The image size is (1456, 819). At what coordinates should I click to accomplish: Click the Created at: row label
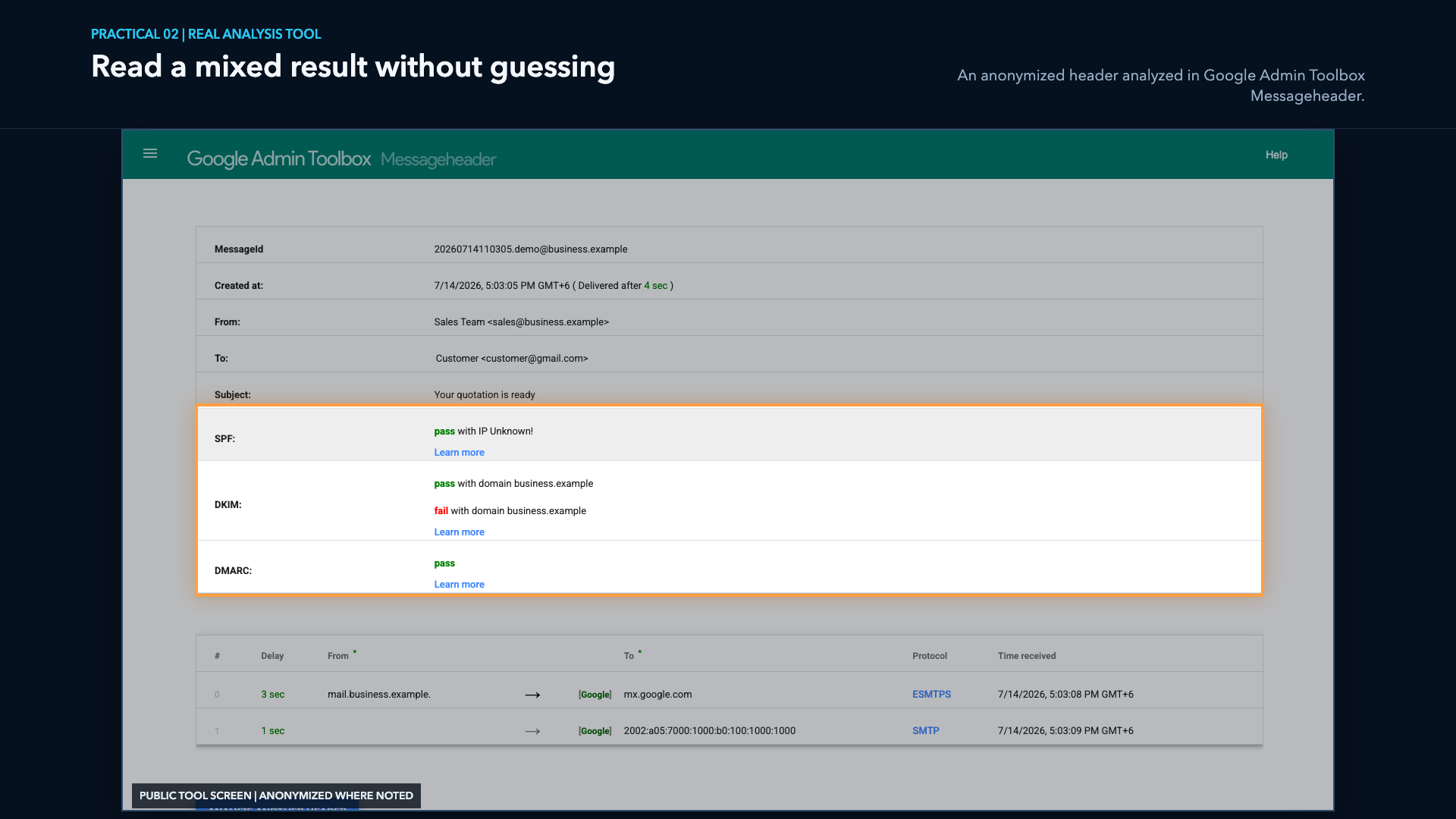coord(239,286)
